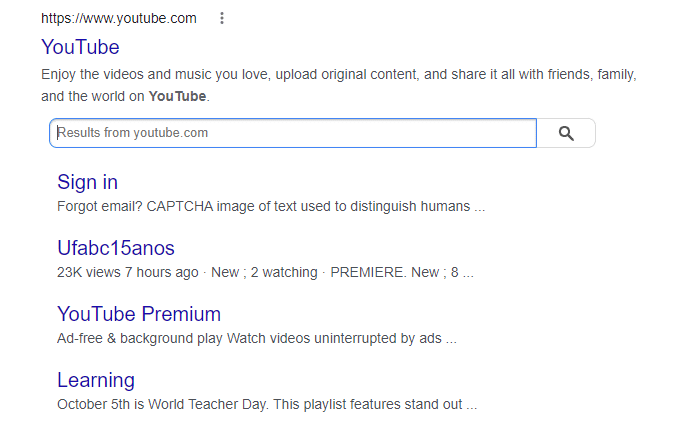Open the Ufabc15anos sitelink
Image resolution: width=692 pixels, height=430 pixels.
coord(116,248)
